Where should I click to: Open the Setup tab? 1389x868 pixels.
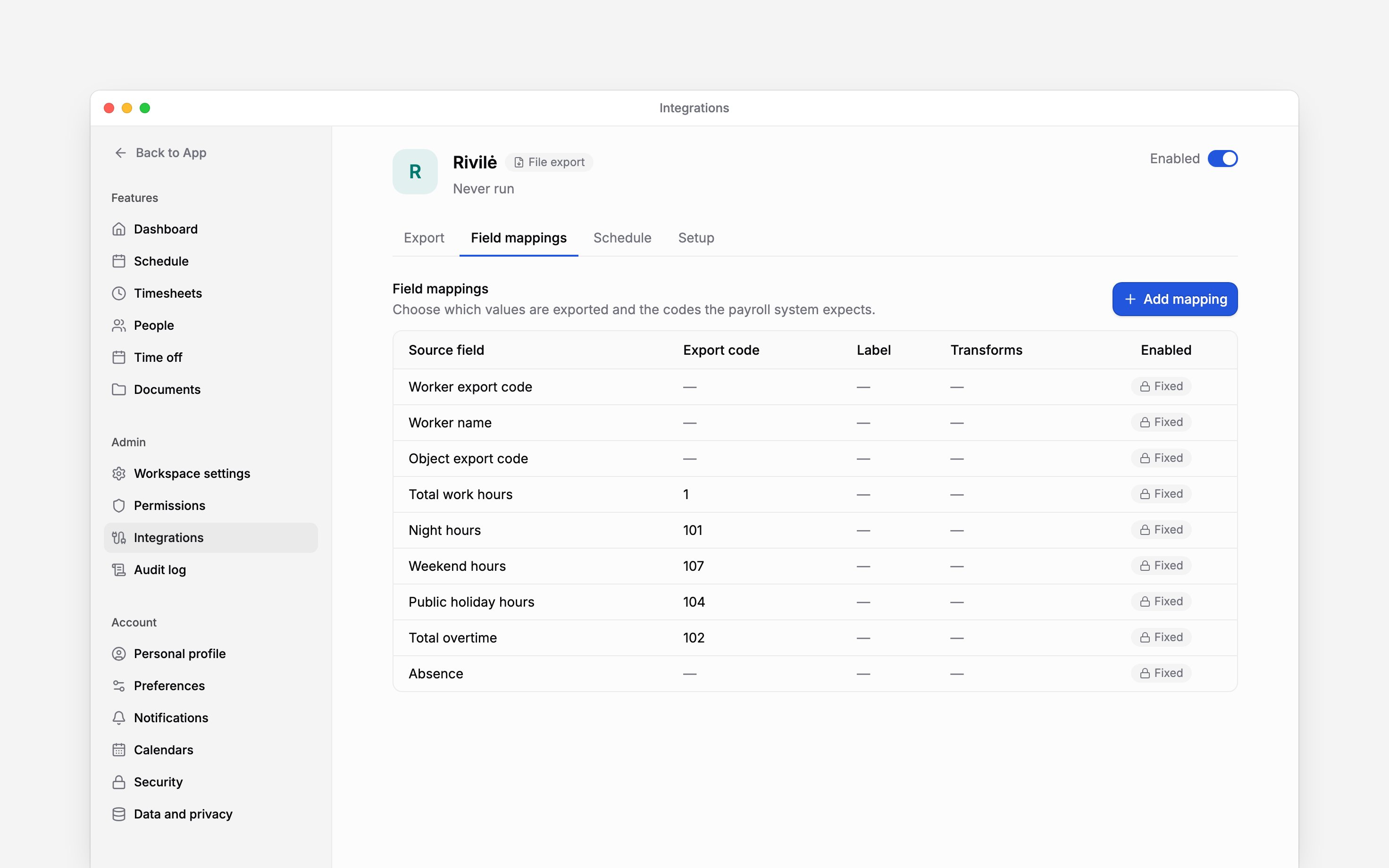click(x=695, y=238)
